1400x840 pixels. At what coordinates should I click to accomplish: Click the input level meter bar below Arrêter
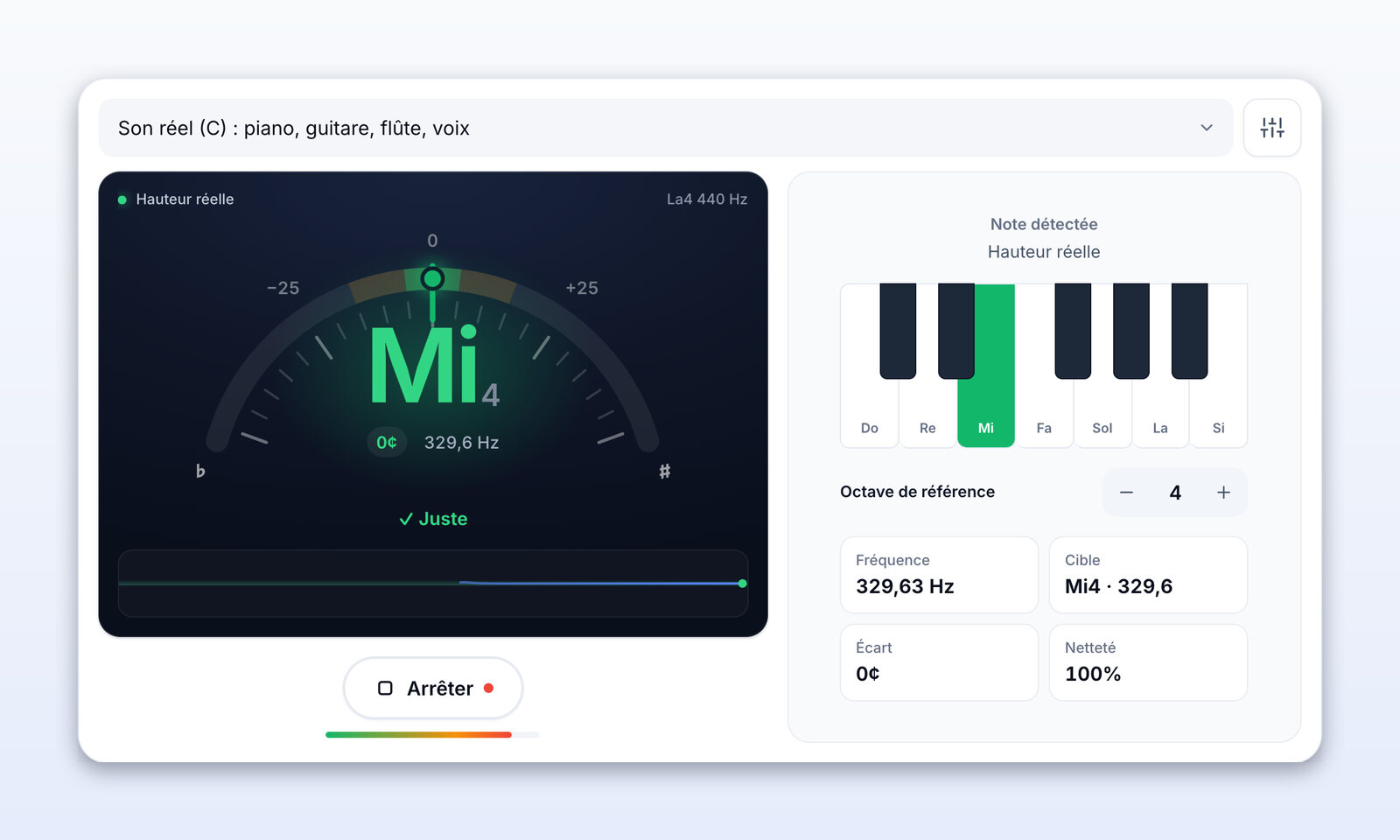point(432,735)
